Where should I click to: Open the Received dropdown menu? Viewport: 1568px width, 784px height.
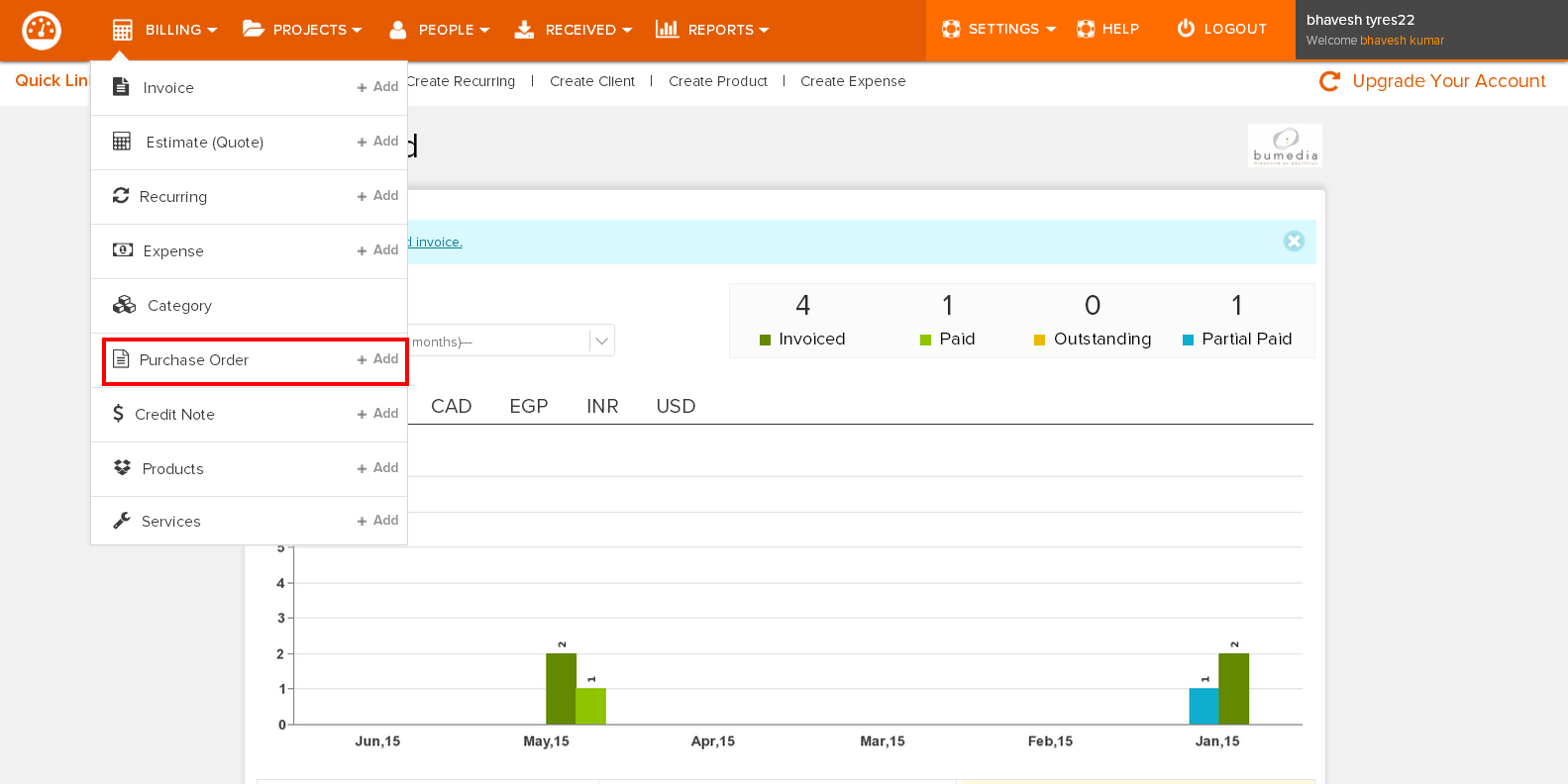tap(573, 30)
